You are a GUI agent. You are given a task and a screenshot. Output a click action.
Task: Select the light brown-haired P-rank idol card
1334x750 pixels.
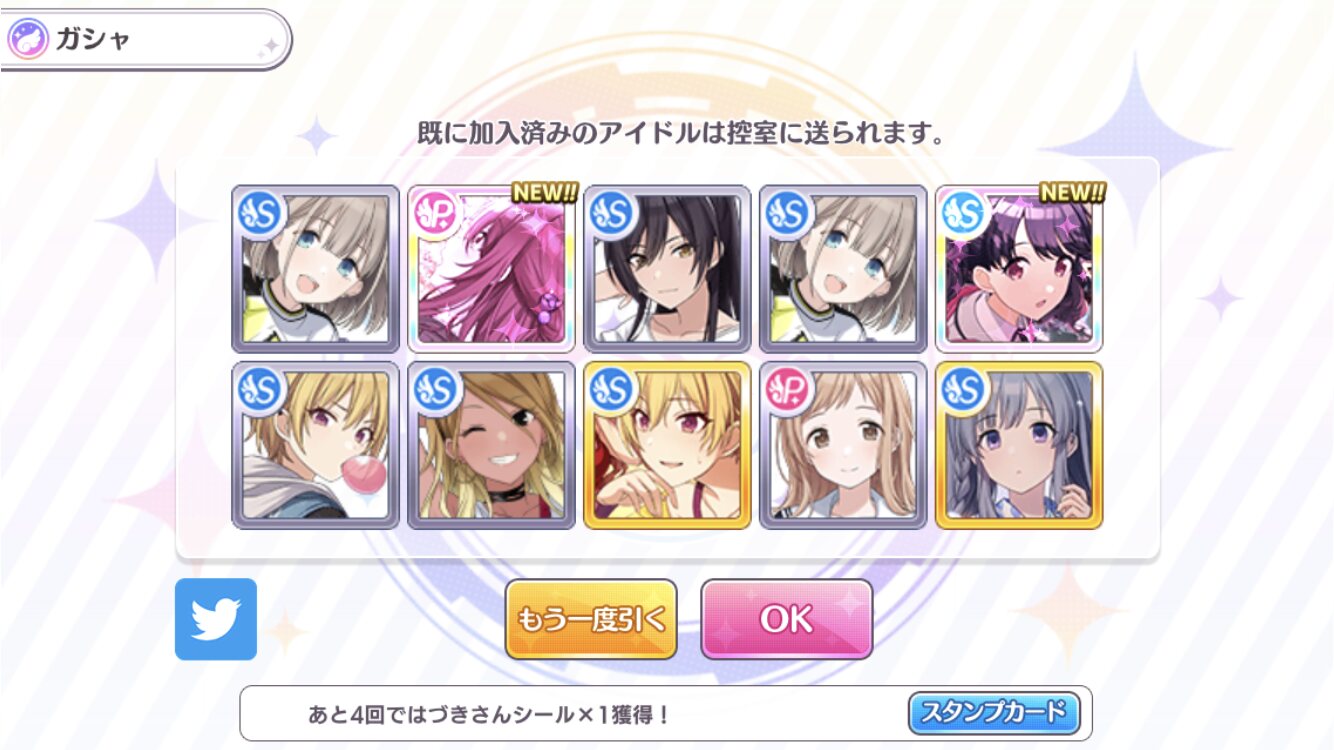click(843, 445)
